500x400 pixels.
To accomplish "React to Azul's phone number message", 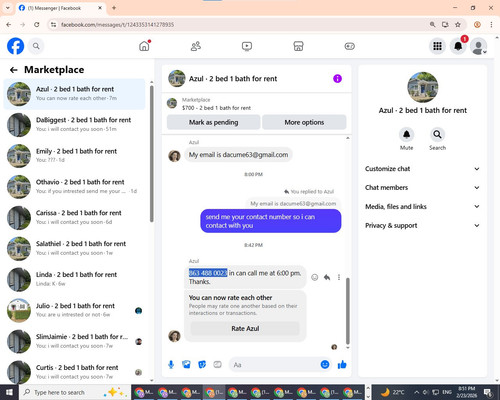I will [x=314, y=277].
